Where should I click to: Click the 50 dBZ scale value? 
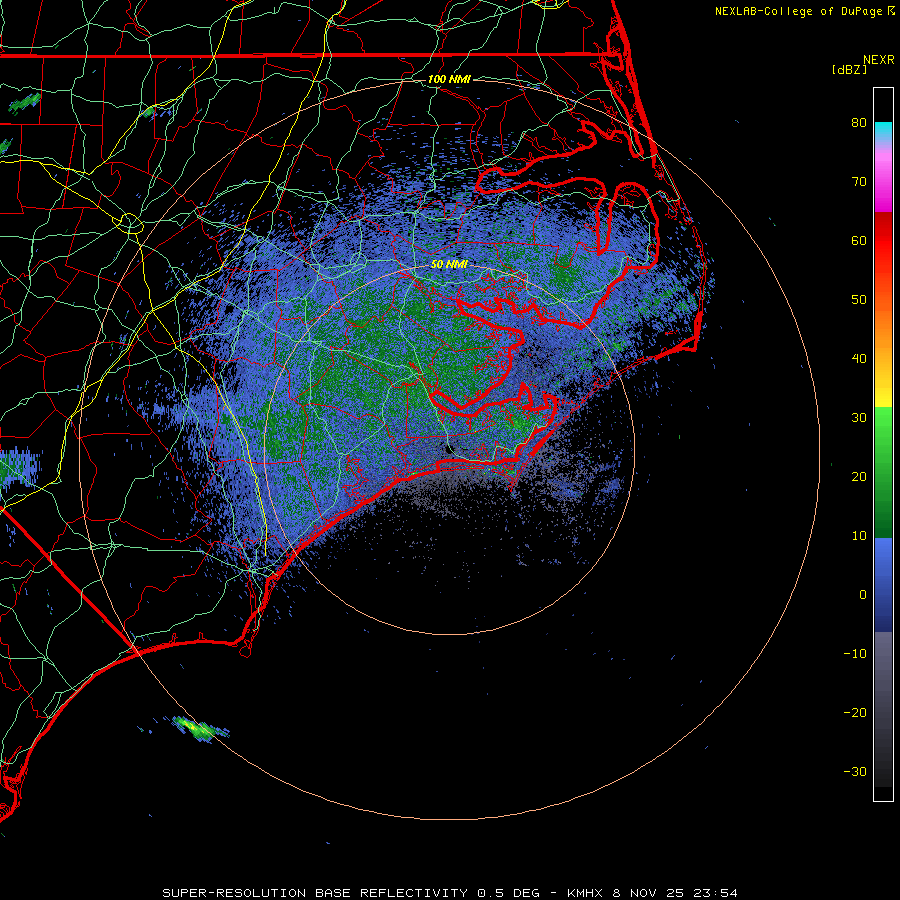[859, 300]
